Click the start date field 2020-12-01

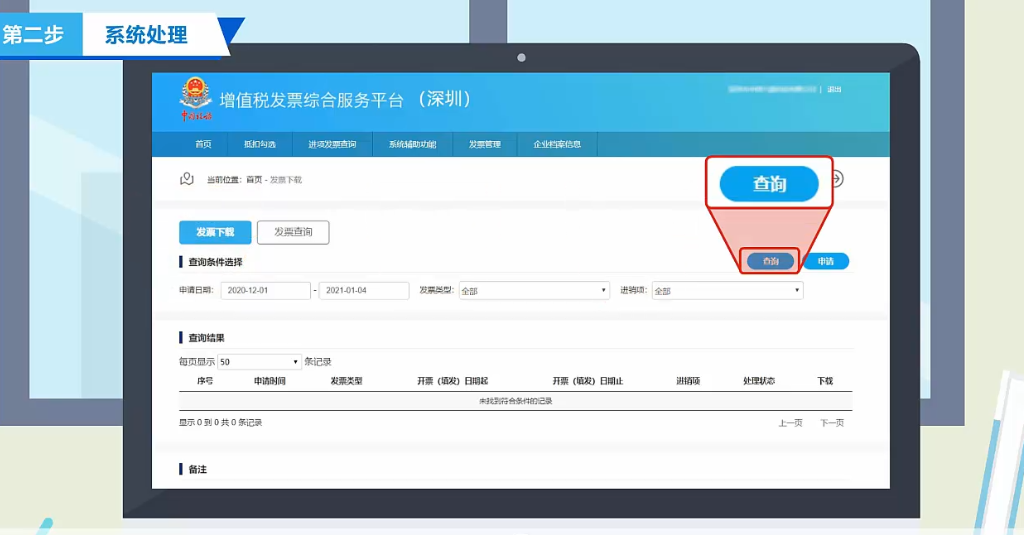(x=266, y=291)
